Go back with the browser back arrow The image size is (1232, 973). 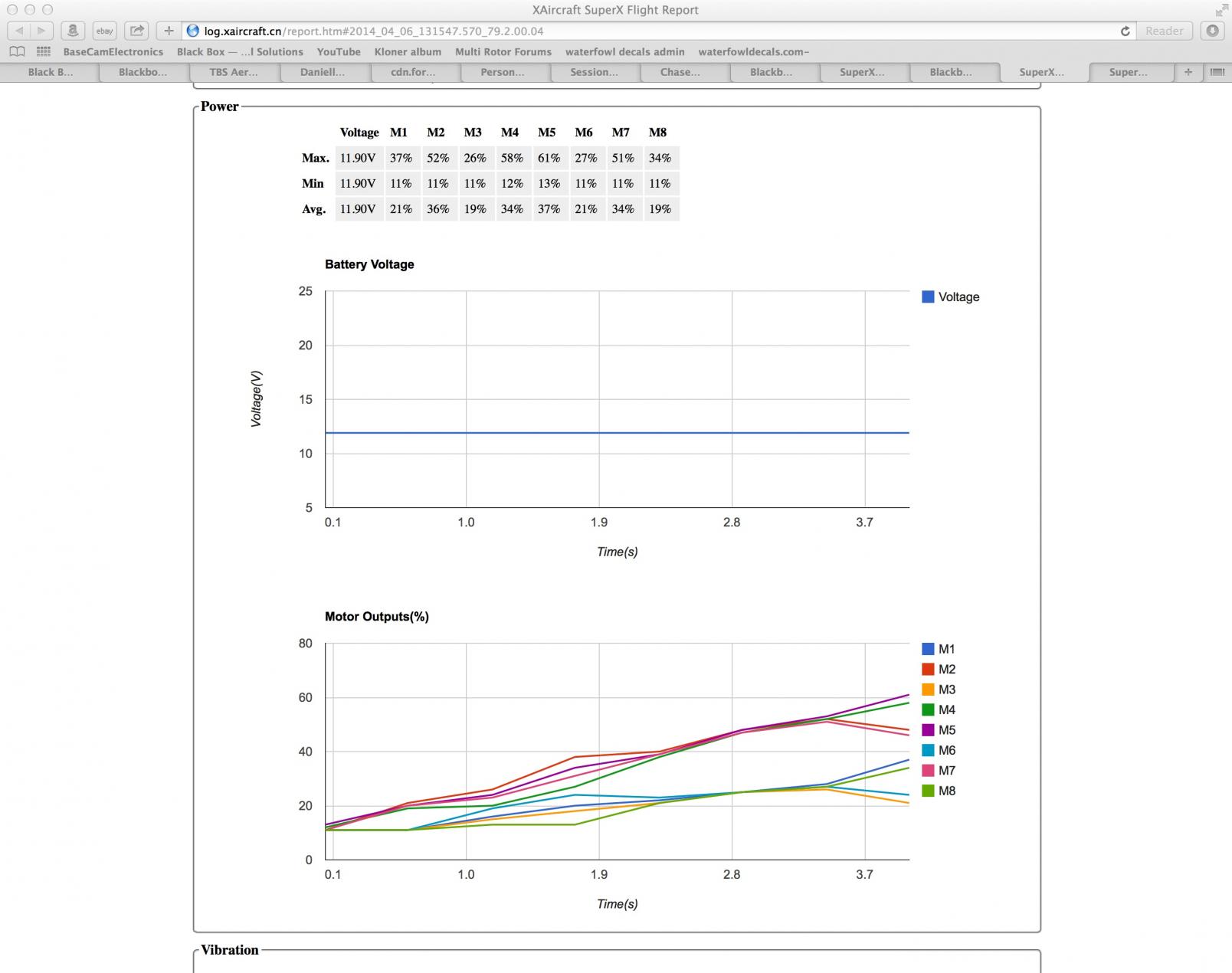click(x=19, y=31)
